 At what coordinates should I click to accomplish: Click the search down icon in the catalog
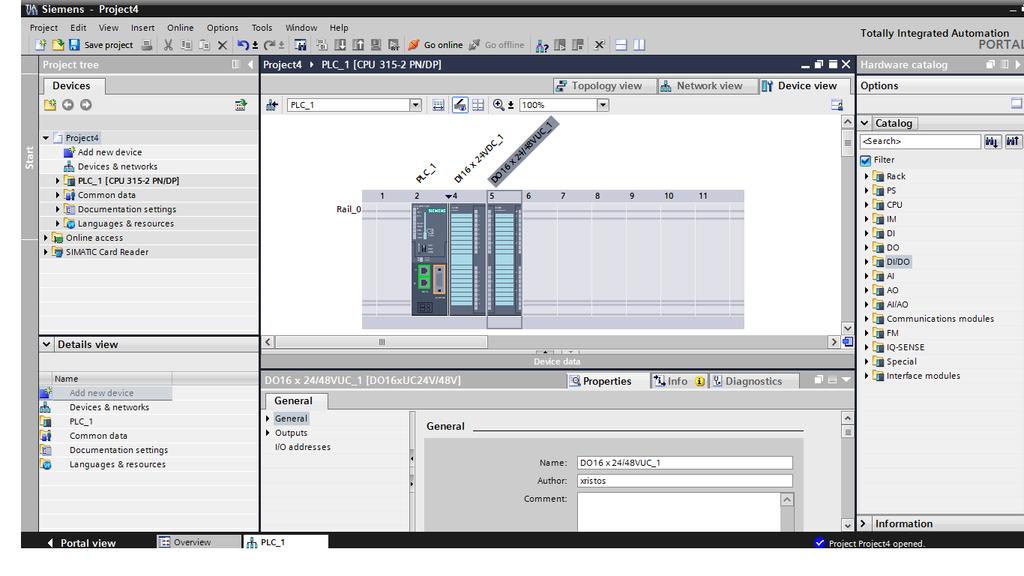tap(992, 141)
